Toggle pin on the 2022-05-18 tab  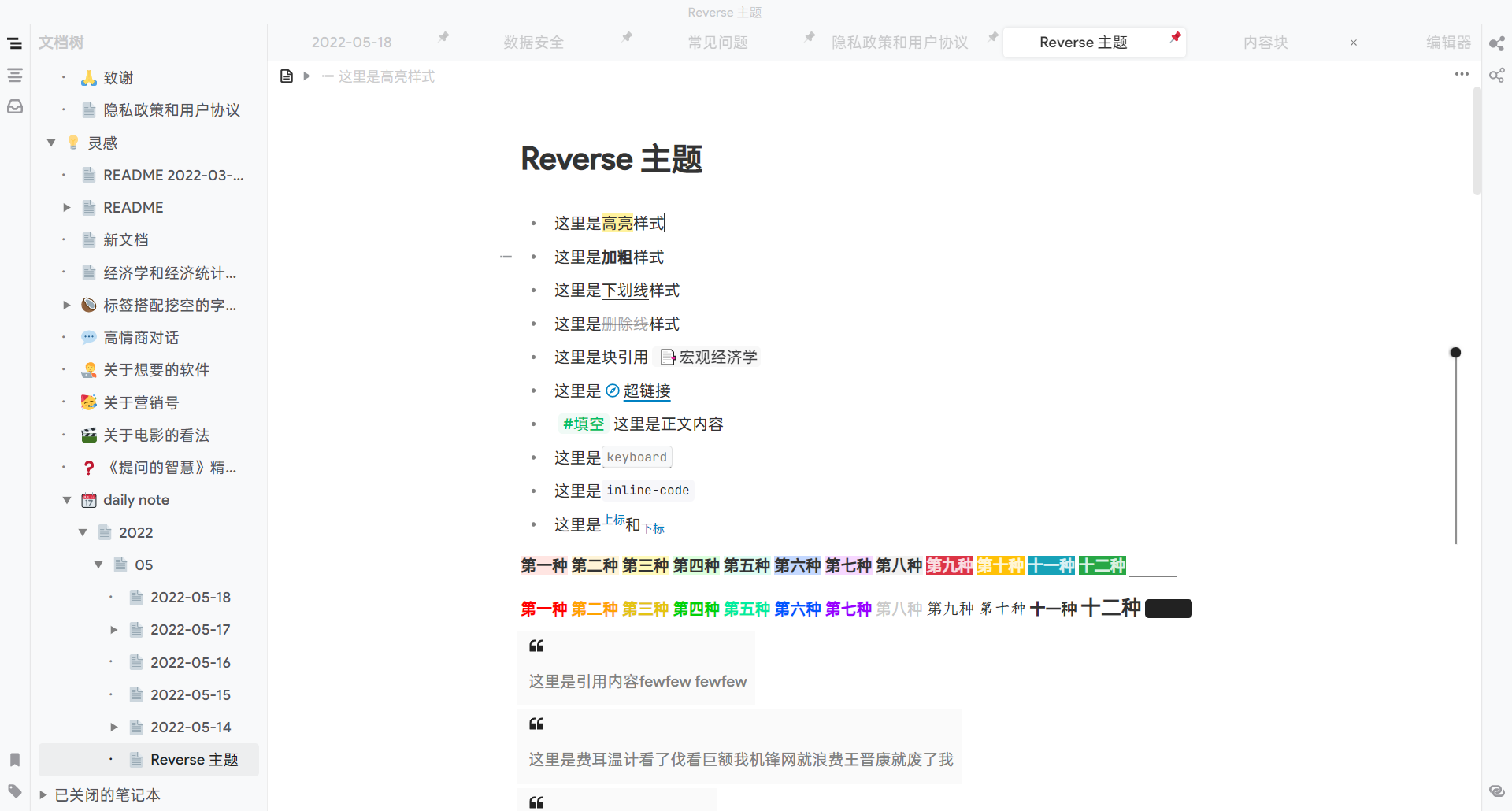pos(443,37)
